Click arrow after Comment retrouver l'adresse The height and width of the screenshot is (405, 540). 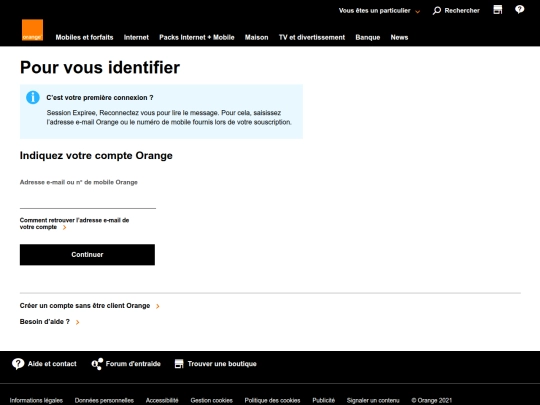(64, 228)
